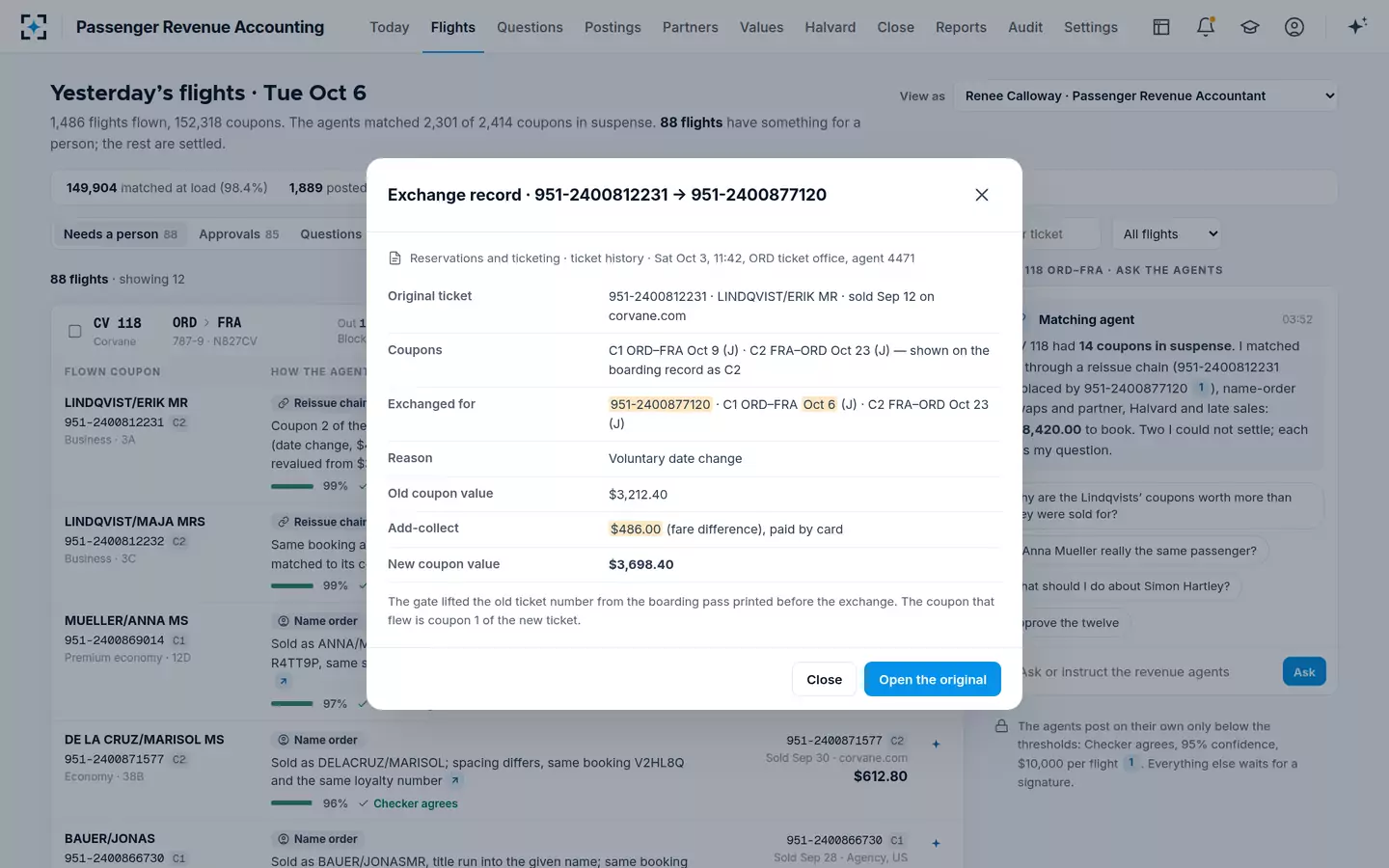This screenshot has height=868, width=1389.
Task: Click the 99% confidence bar for LINDQVIST/ERIK
Action: pyautogui.click(x=292, y=486)
